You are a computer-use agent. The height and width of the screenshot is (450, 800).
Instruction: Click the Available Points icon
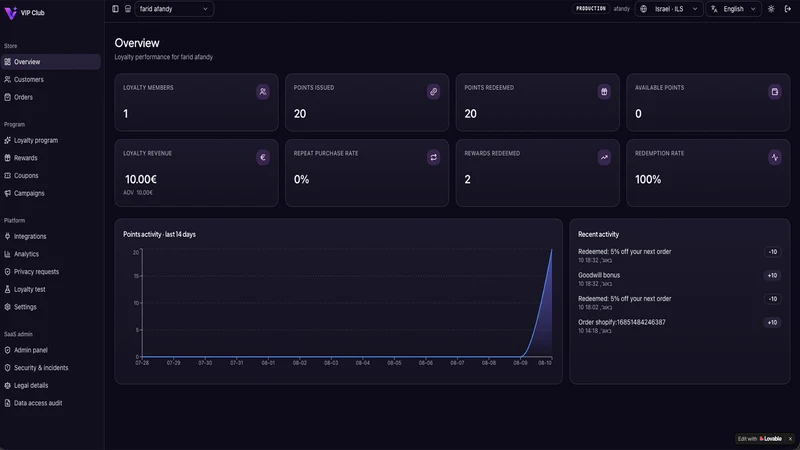[x=774, y=92]
